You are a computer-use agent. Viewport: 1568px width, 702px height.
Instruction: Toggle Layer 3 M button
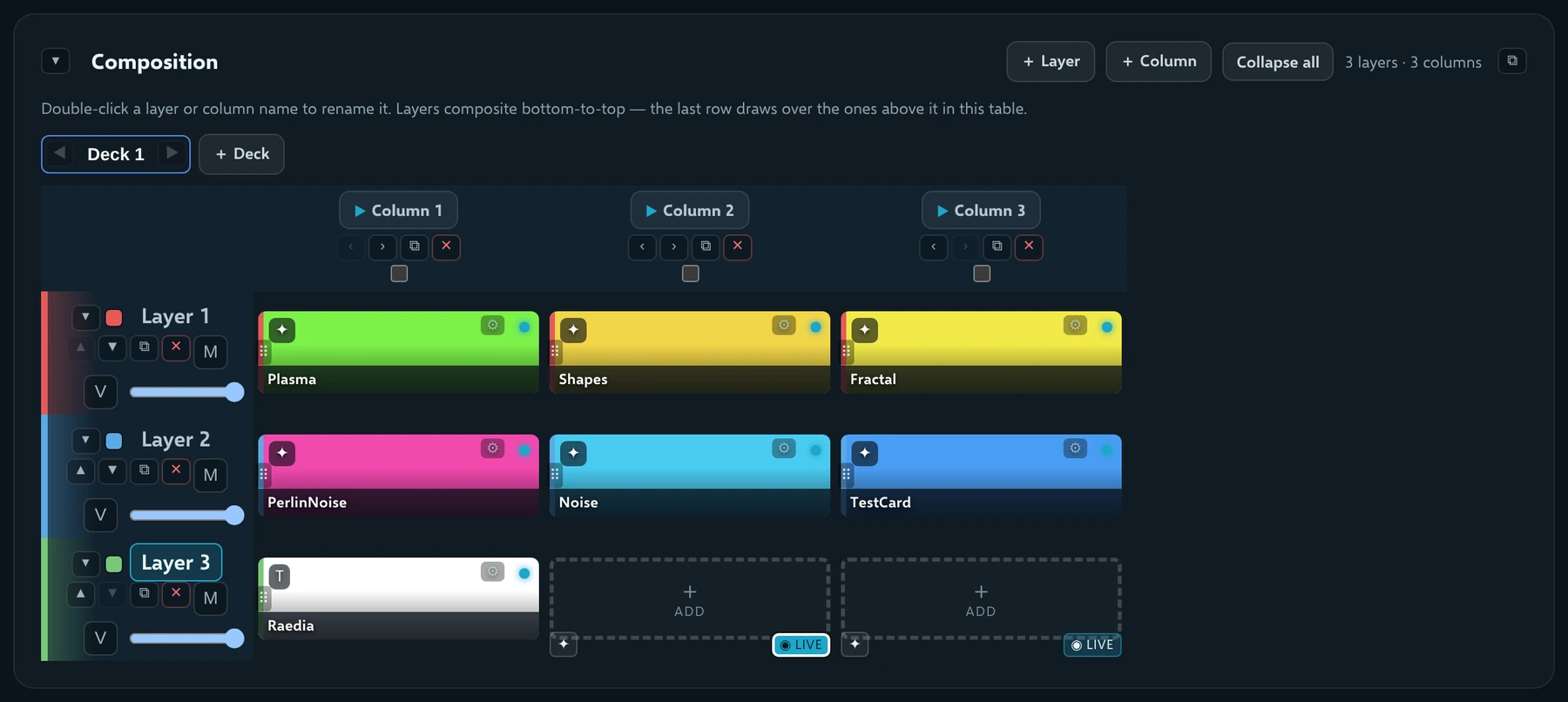point(211,598)
